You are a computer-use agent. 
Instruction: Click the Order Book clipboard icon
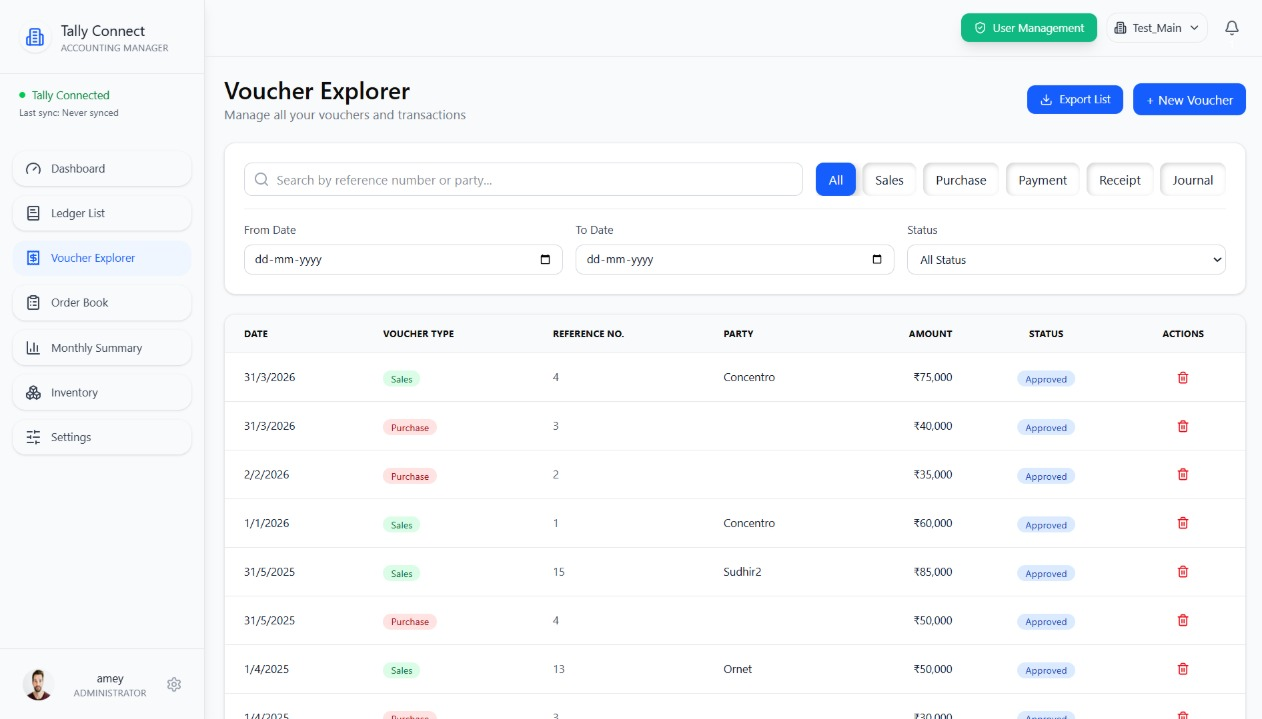33,302
